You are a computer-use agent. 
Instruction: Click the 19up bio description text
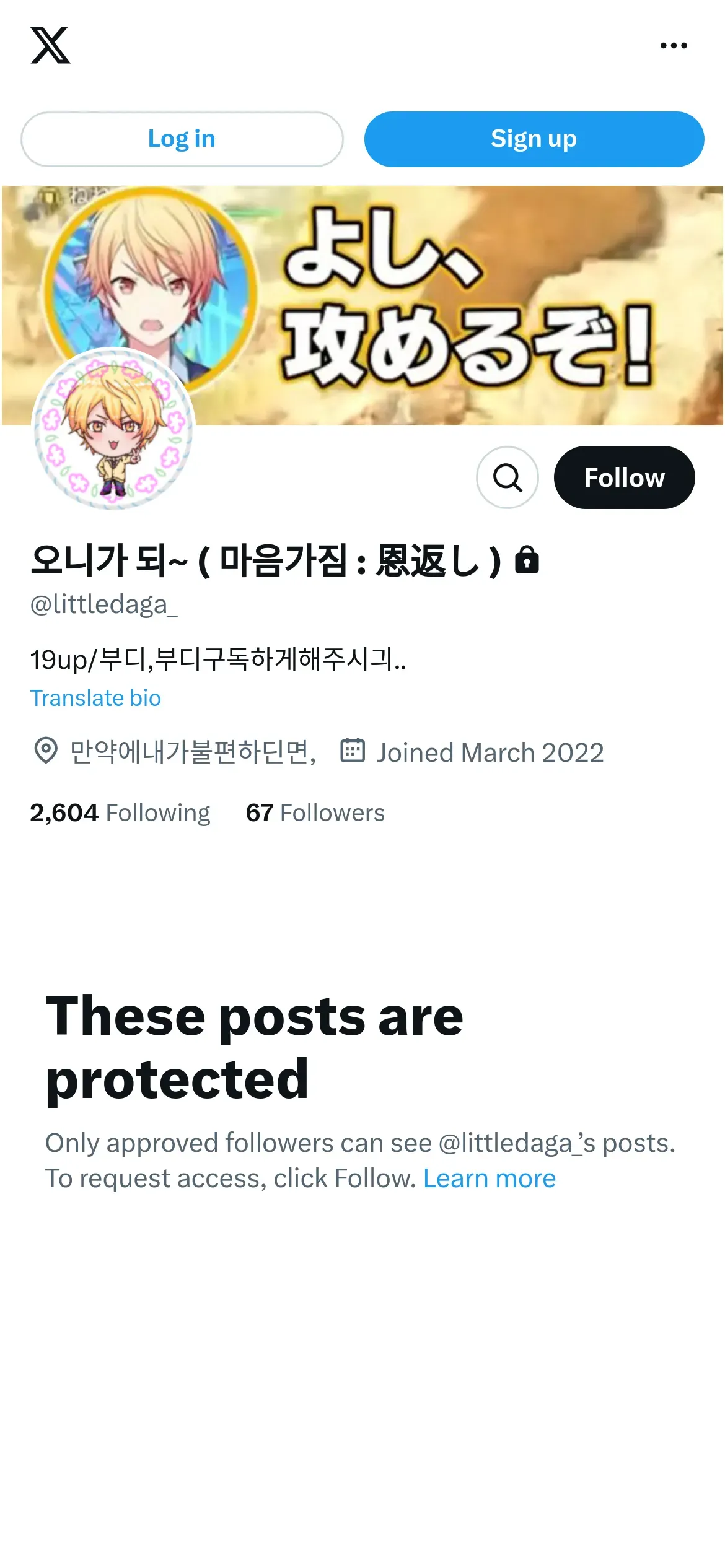[x=218, y=660]
